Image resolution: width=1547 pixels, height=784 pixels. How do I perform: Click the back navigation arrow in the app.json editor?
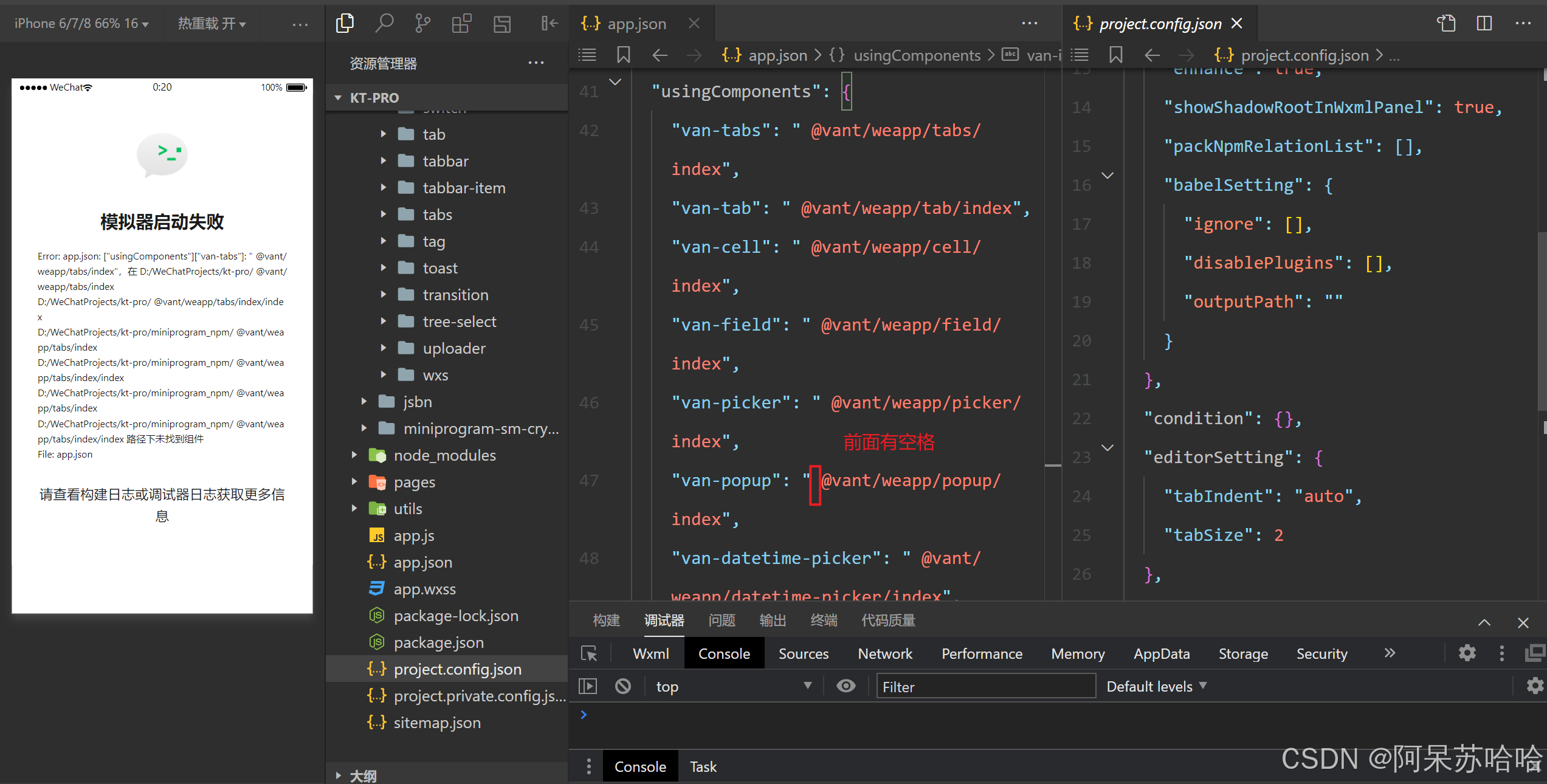pyautogui.click(x=659, y=55)
